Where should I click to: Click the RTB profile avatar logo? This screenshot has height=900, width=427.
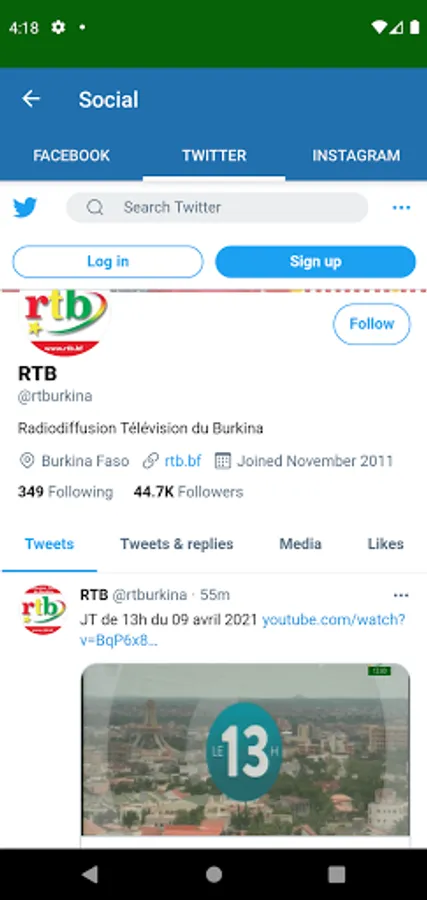64,323
